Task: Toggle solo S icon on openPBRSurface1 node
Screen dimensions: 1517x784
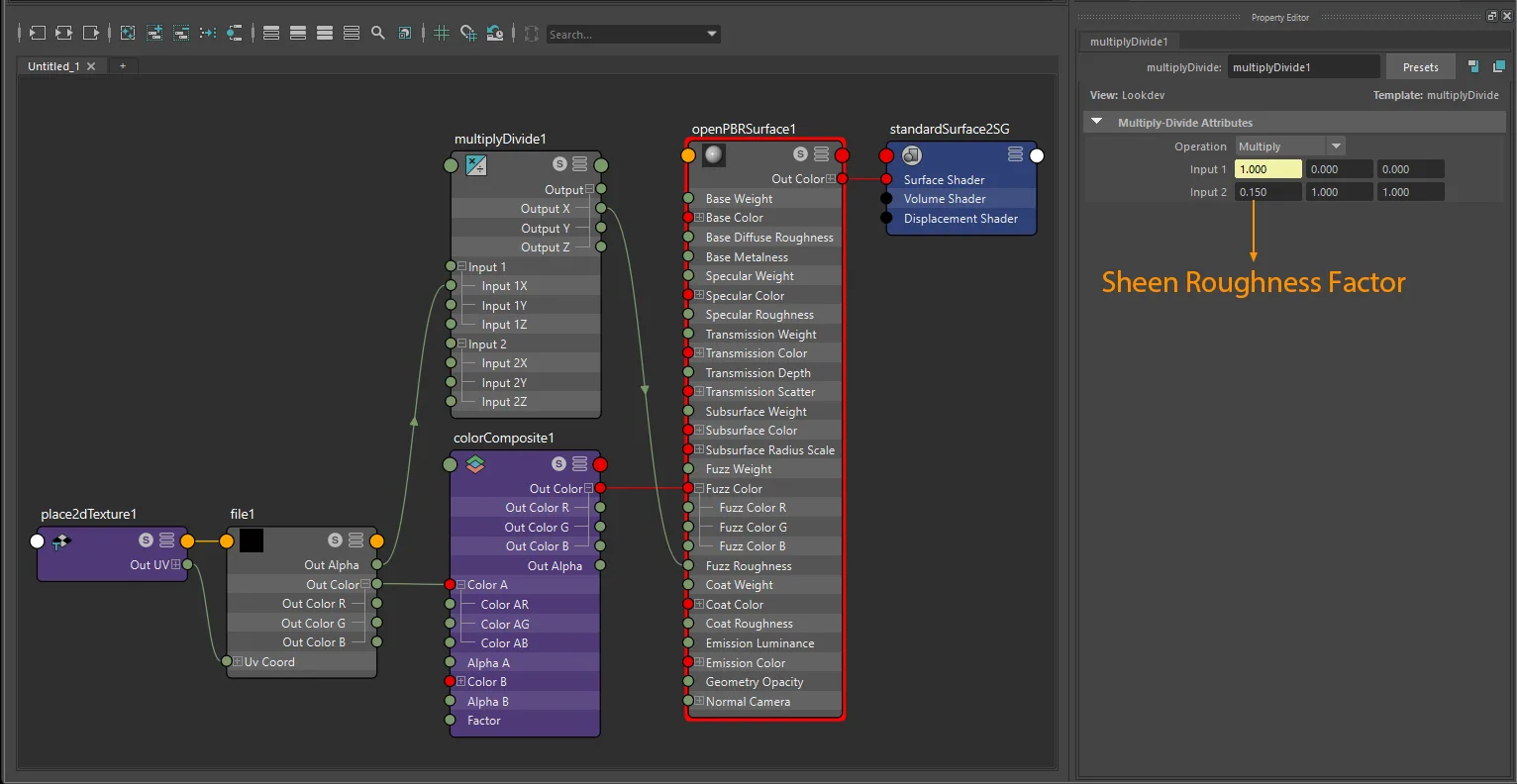Action: point(800,154)
